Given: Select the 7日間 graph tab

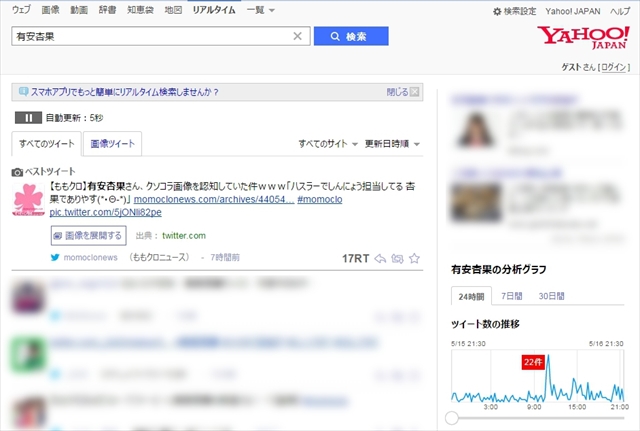Looking at the screenshot, I should tap(512, 296).
